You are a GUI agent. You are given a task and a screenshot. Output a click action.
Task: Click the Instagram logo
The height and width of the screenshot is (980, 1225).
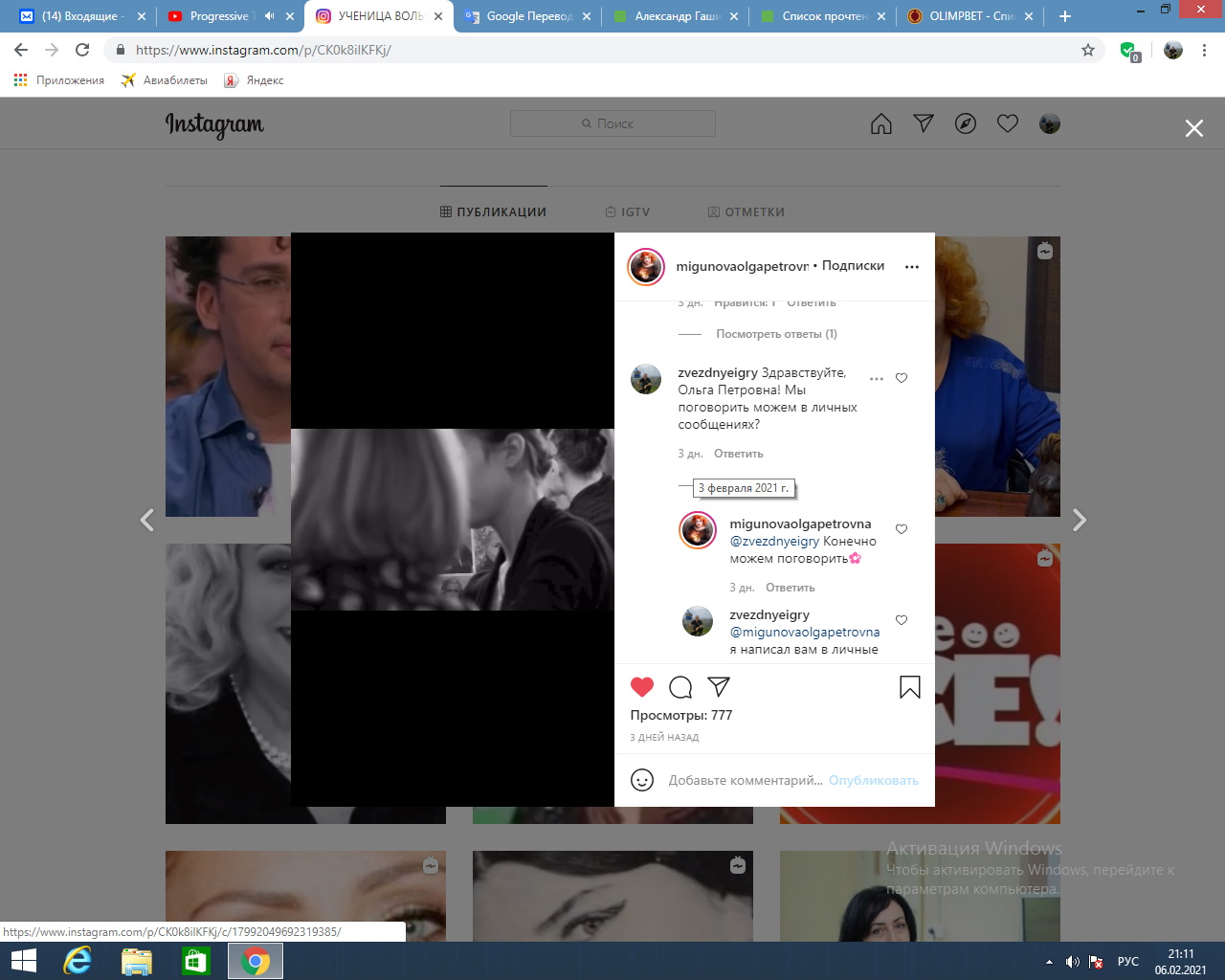214,124
